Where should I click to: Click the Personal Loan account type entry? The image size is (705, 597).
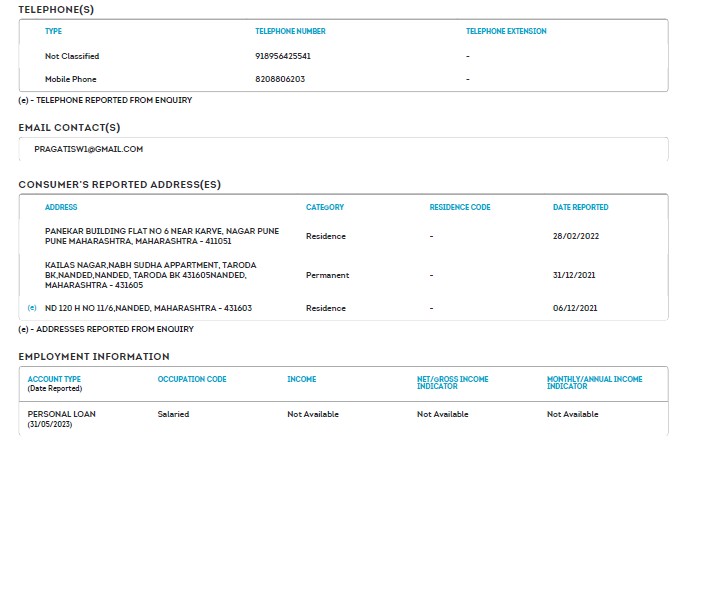61,414
